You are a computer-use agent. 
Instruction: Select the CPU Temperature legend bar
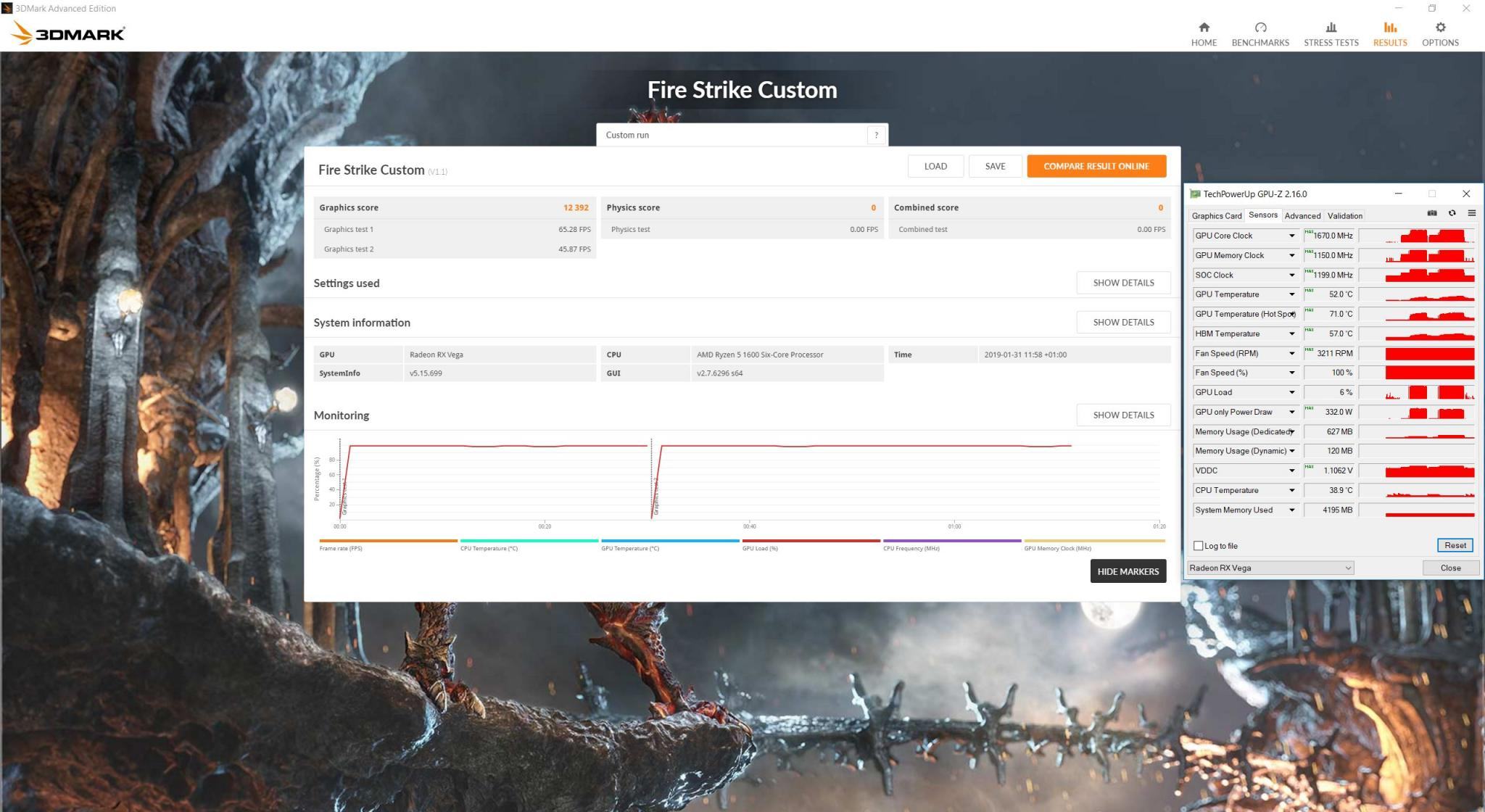tap(529, 541)
